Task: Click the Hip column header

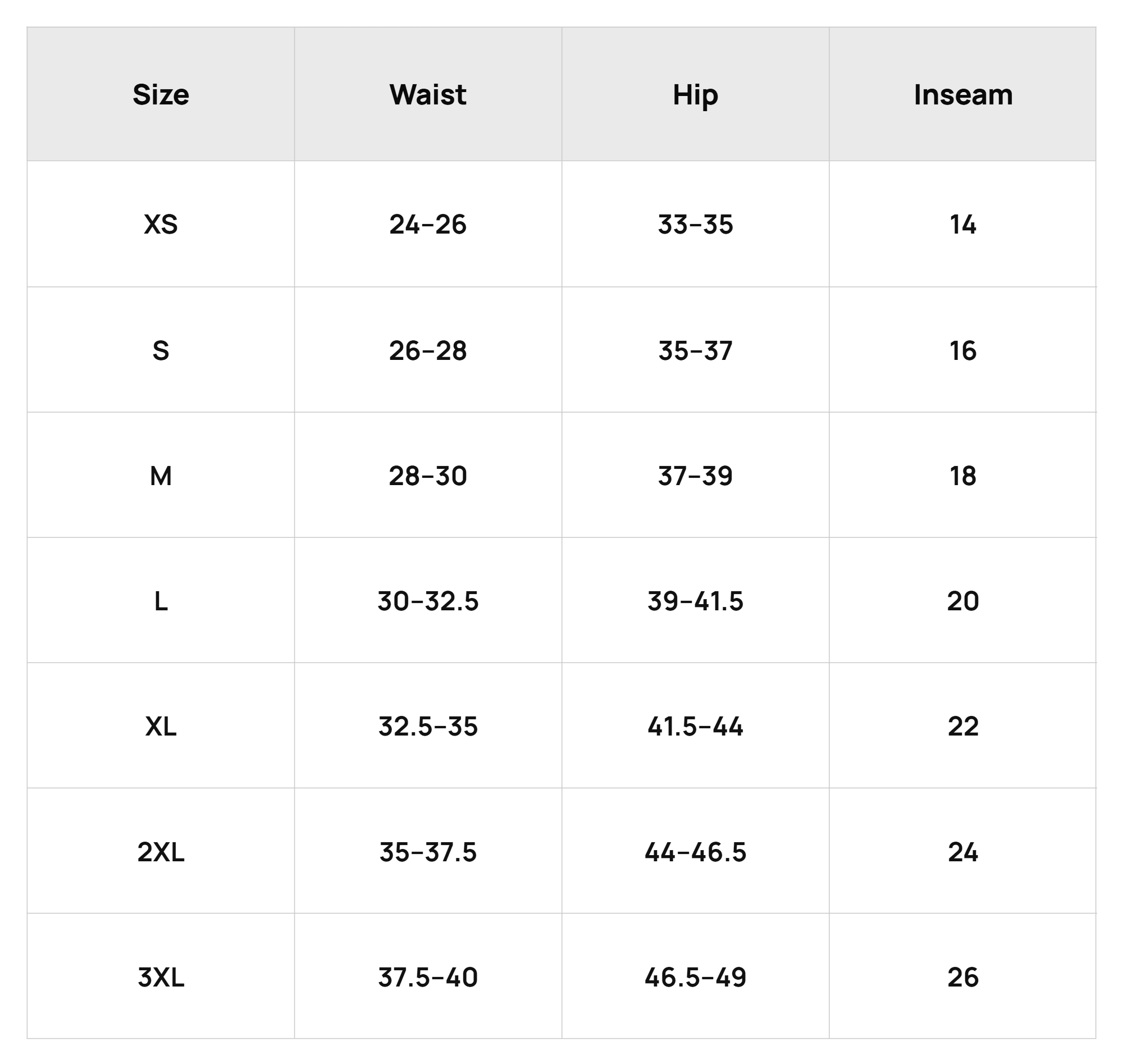Action: 695,95
